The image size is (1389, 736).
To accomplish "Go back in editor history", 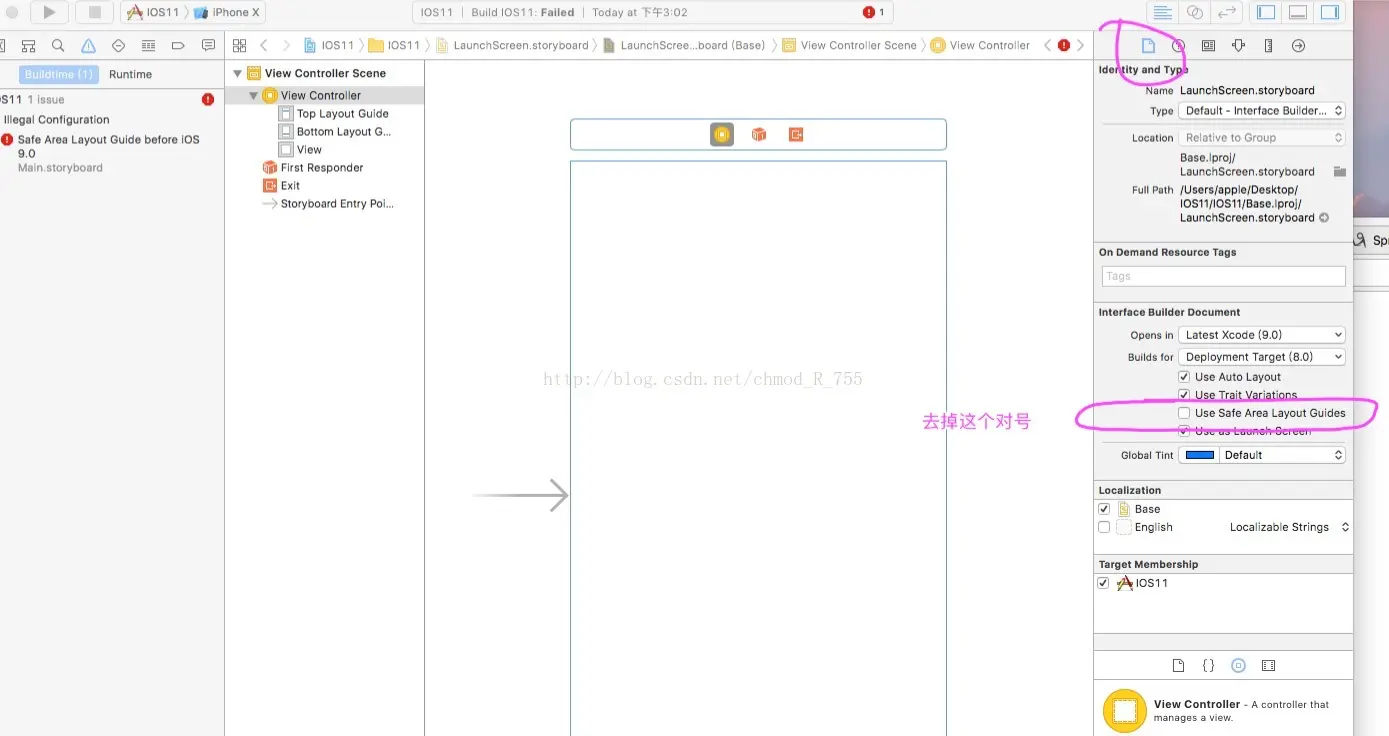I will point(264,45).
